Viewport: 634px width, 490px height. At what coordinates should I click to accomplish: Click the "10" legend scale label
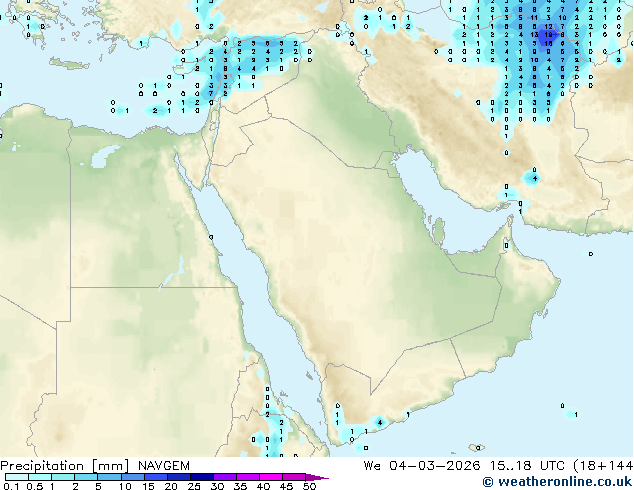[x=125, y=486]
